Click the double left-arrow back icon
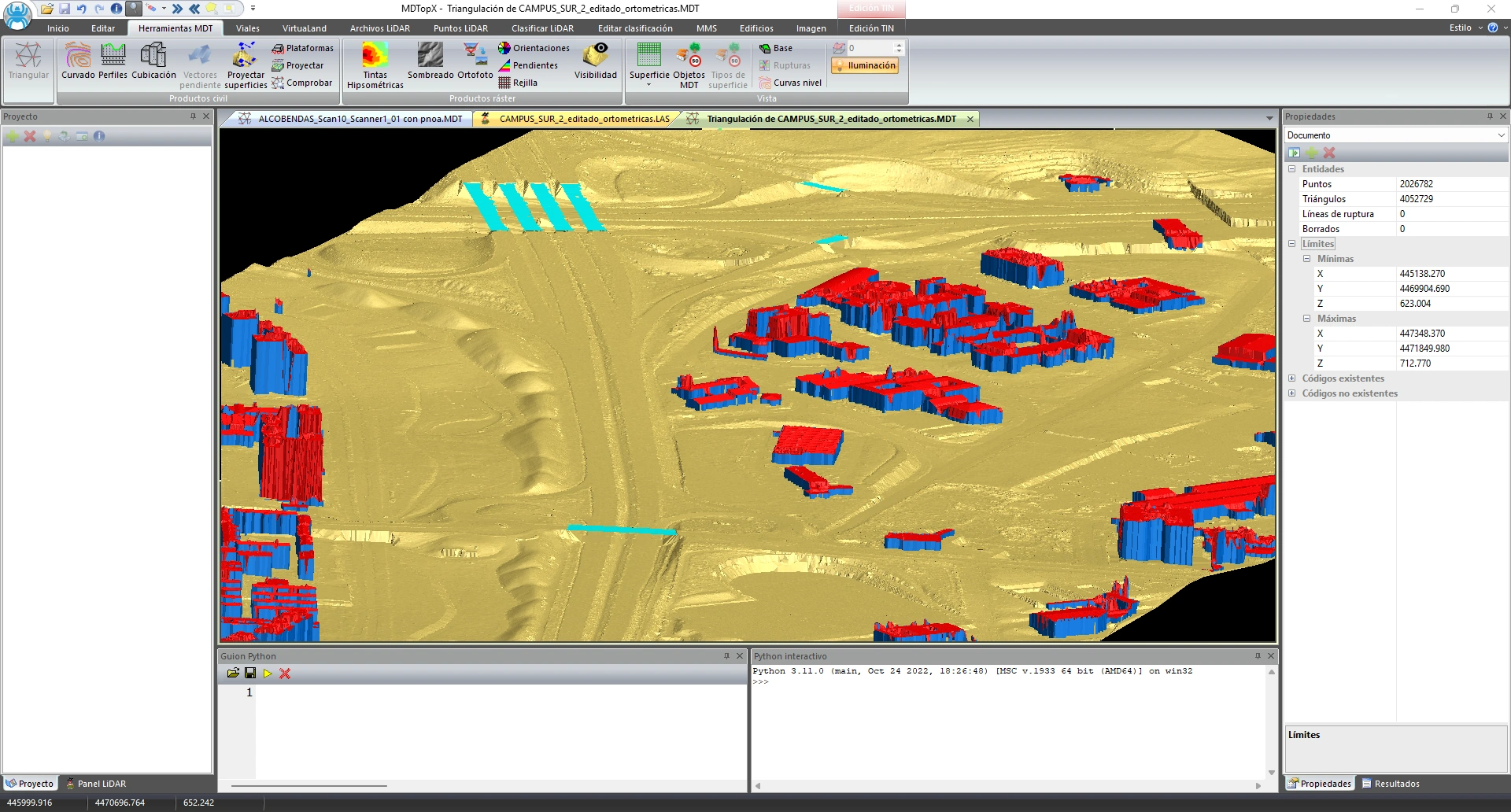The image size is (1511, 812). [194, 9]
